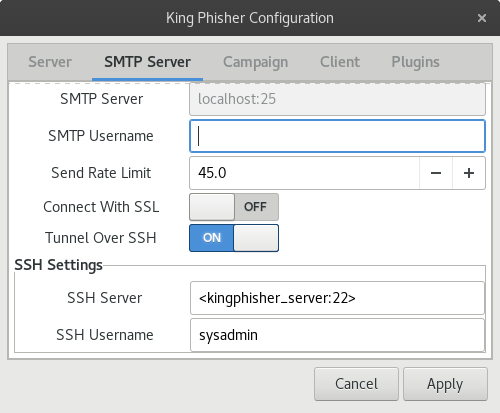This screenshot has height=413, width=500.
Task: Open the Campaign tab
Action: click(256, 62)
